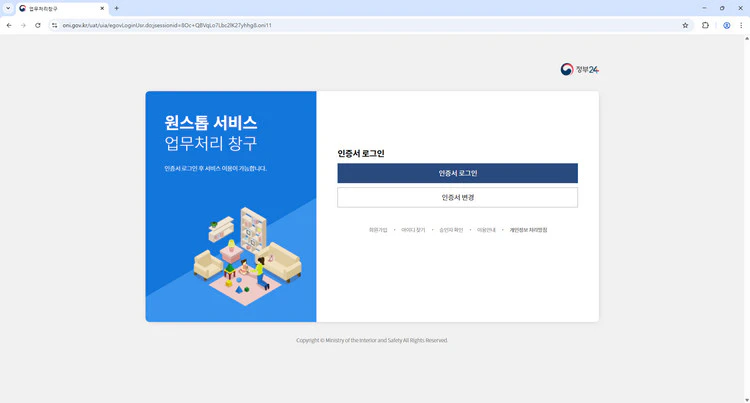Click the browser back arrow
Image resolution: width=750 pixels, height=403 pixels.
pos(9,25)
